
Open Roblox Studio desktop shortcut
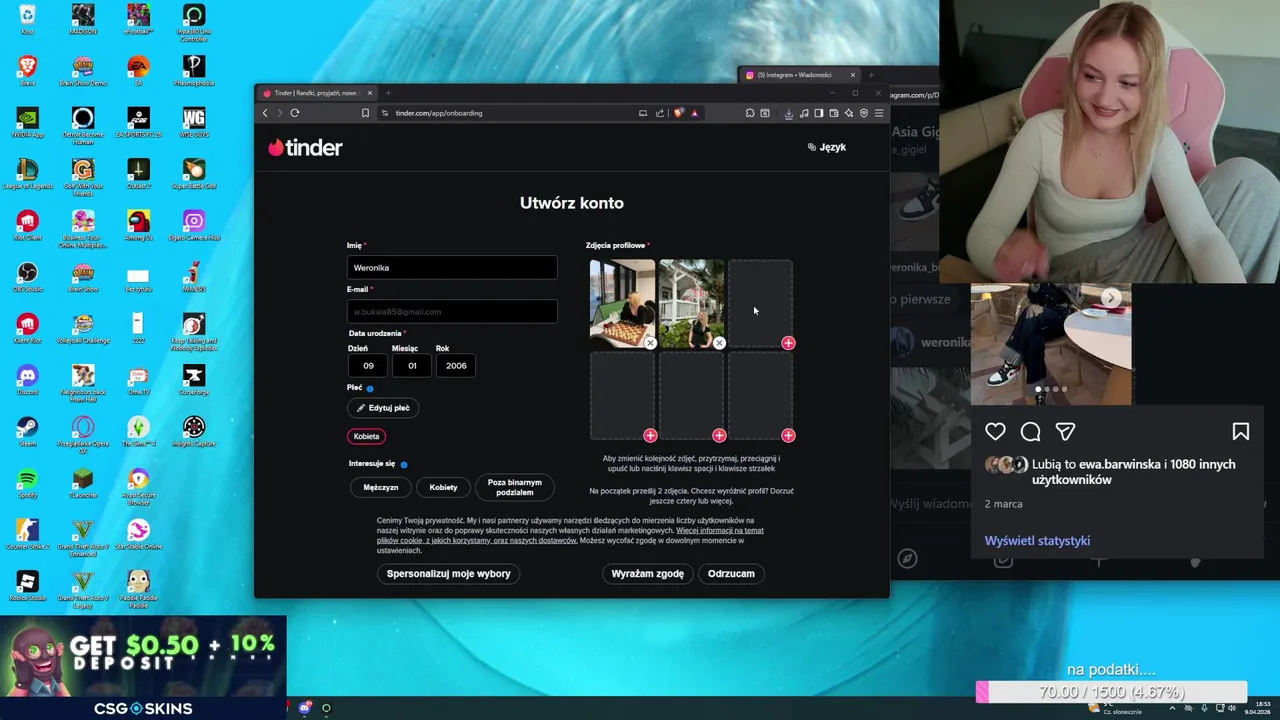point(27,585)
